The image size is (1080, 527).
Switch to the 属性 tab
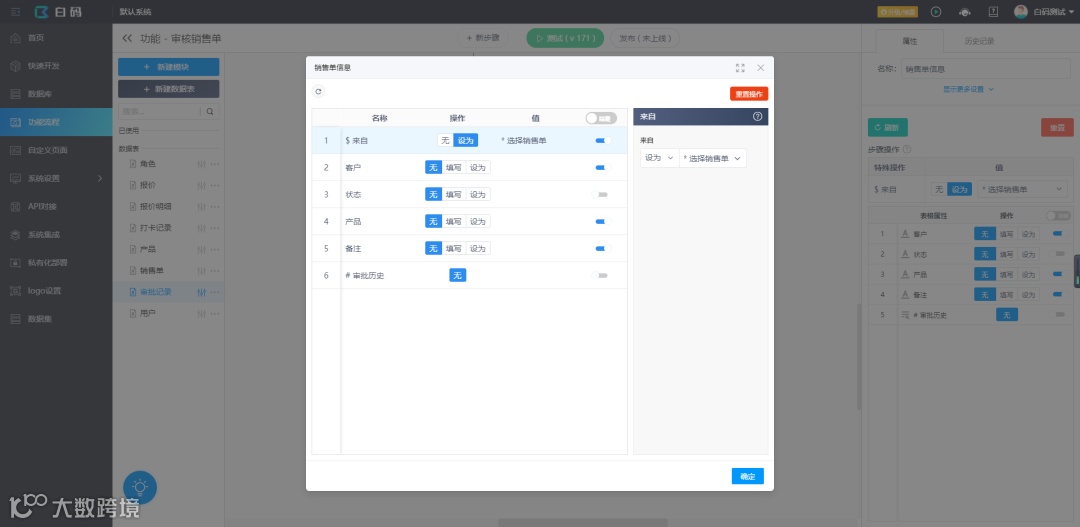tap(909, 41)
